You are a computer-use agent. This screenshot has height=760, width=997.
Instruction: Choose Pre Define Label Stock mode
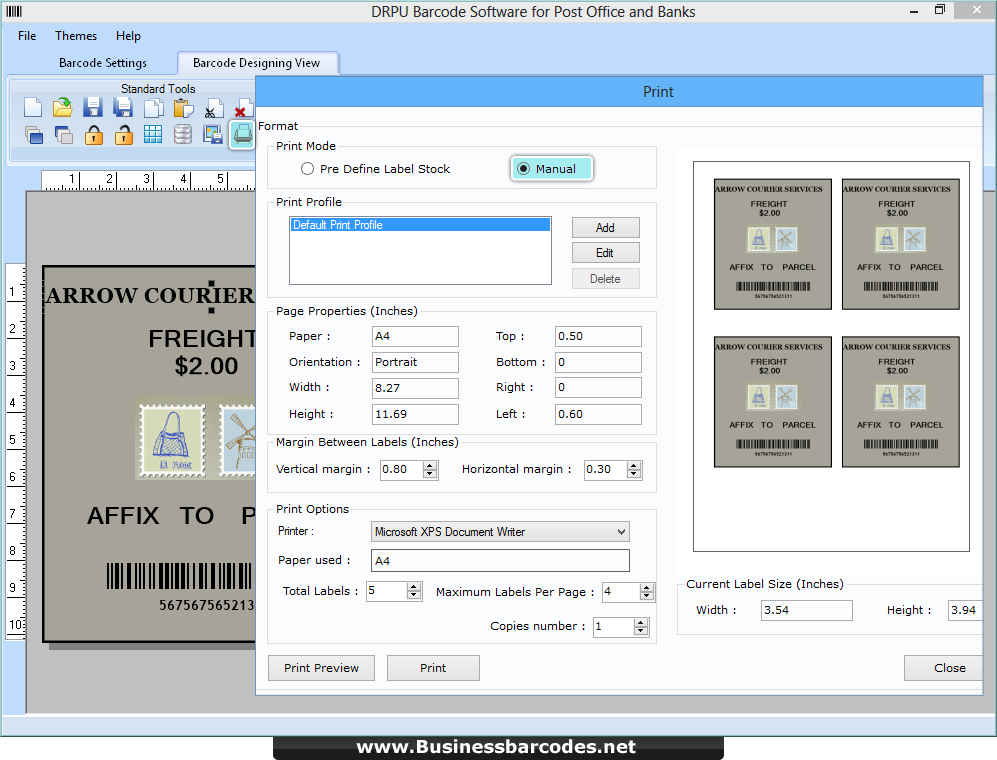pyautogui.click(x=309, y=168)
